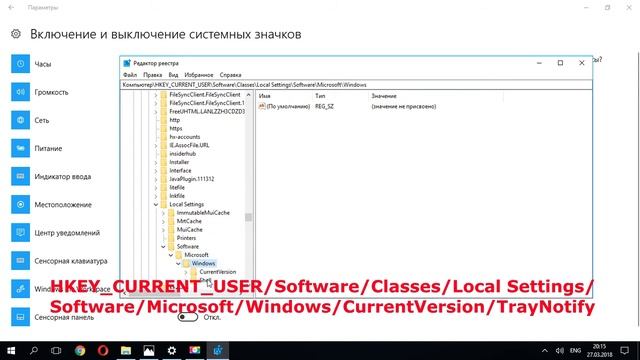Open File Explorer from the taskbar
The image size is (640, 360).
(x=126, y=350)
